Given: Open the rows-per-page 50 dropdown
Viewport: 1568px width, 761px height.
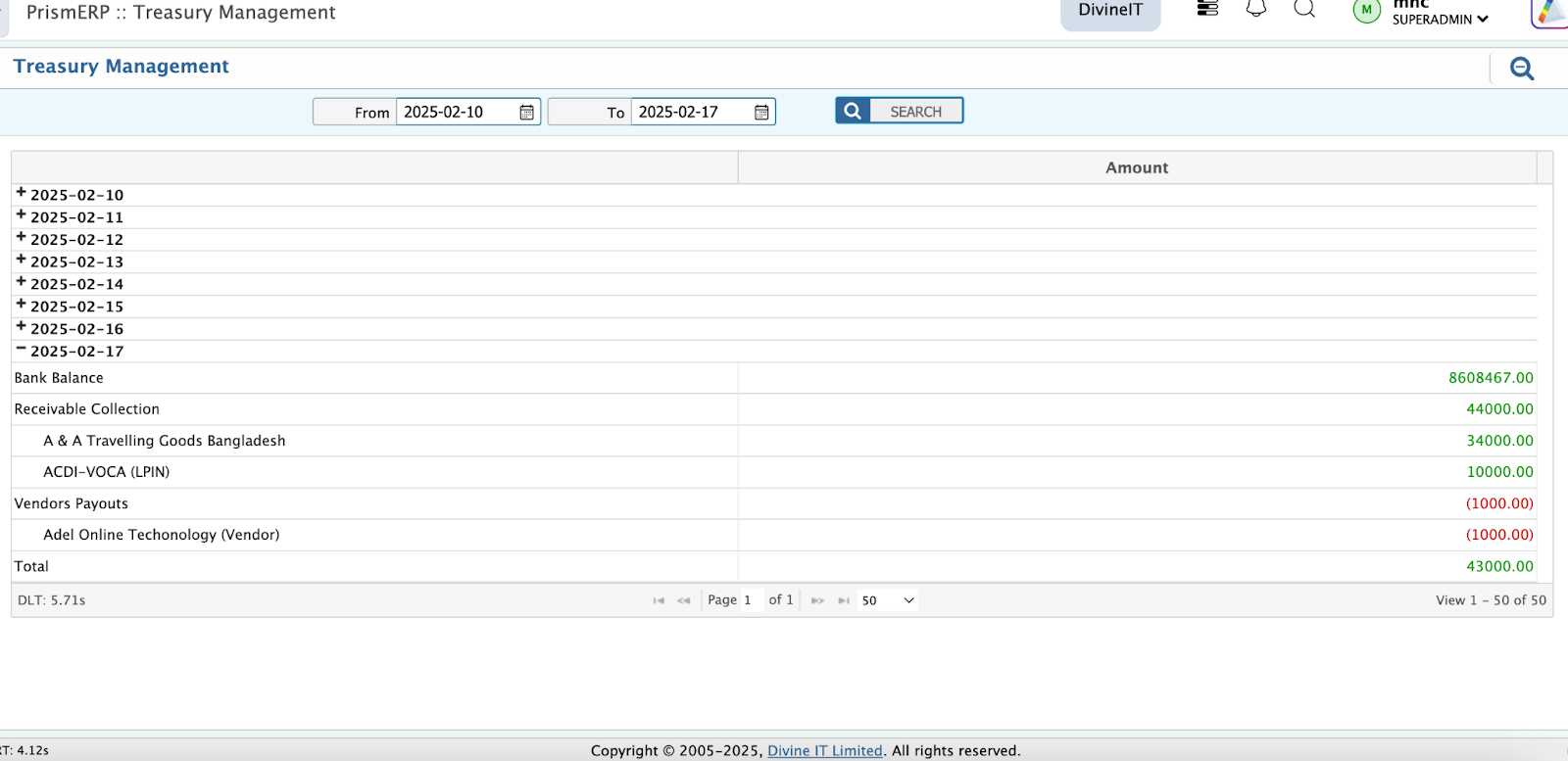Looking at the screenshot, I should tap(888, 600).
